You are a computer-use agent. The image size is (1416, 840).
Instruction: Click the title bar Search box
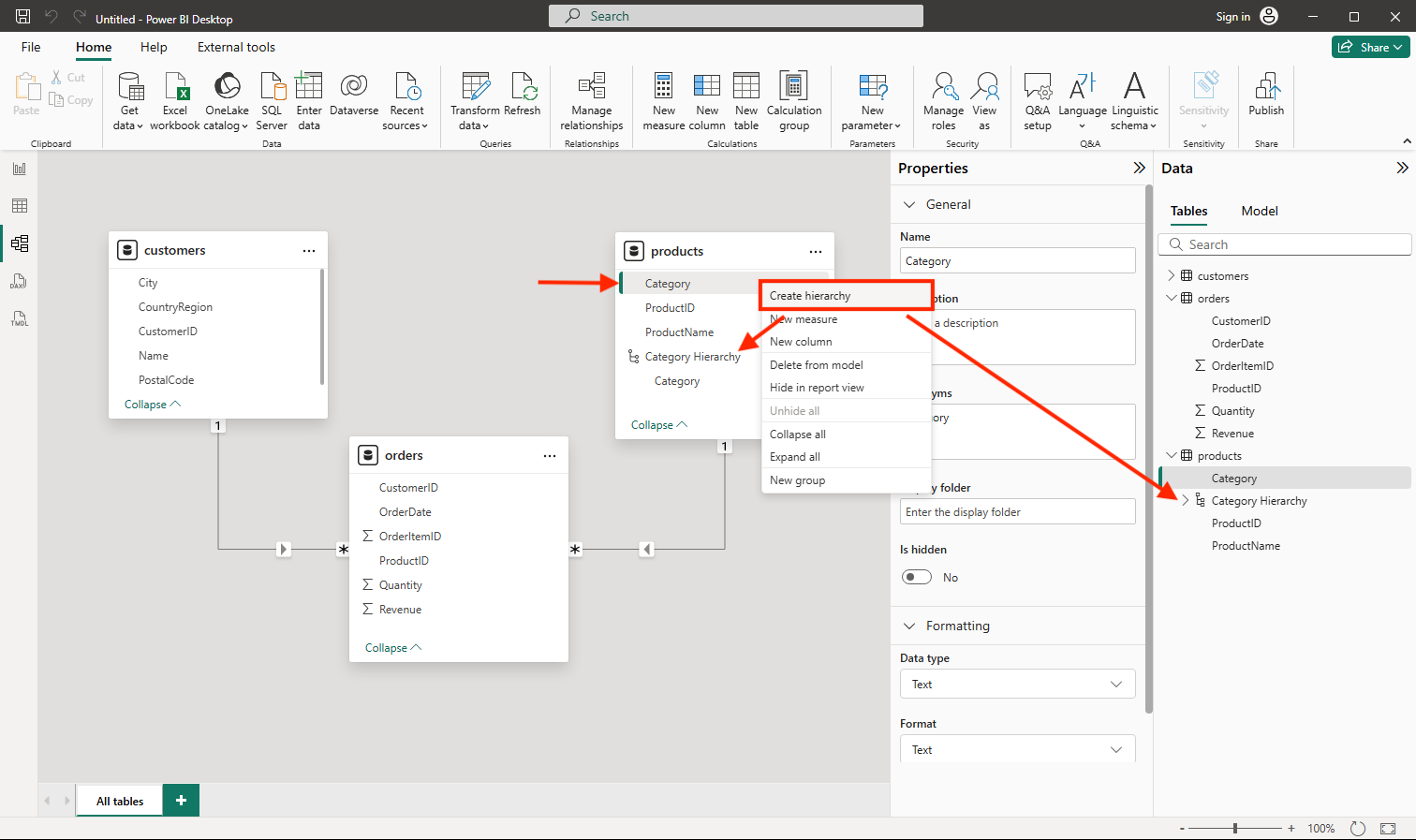click(736, 16)
